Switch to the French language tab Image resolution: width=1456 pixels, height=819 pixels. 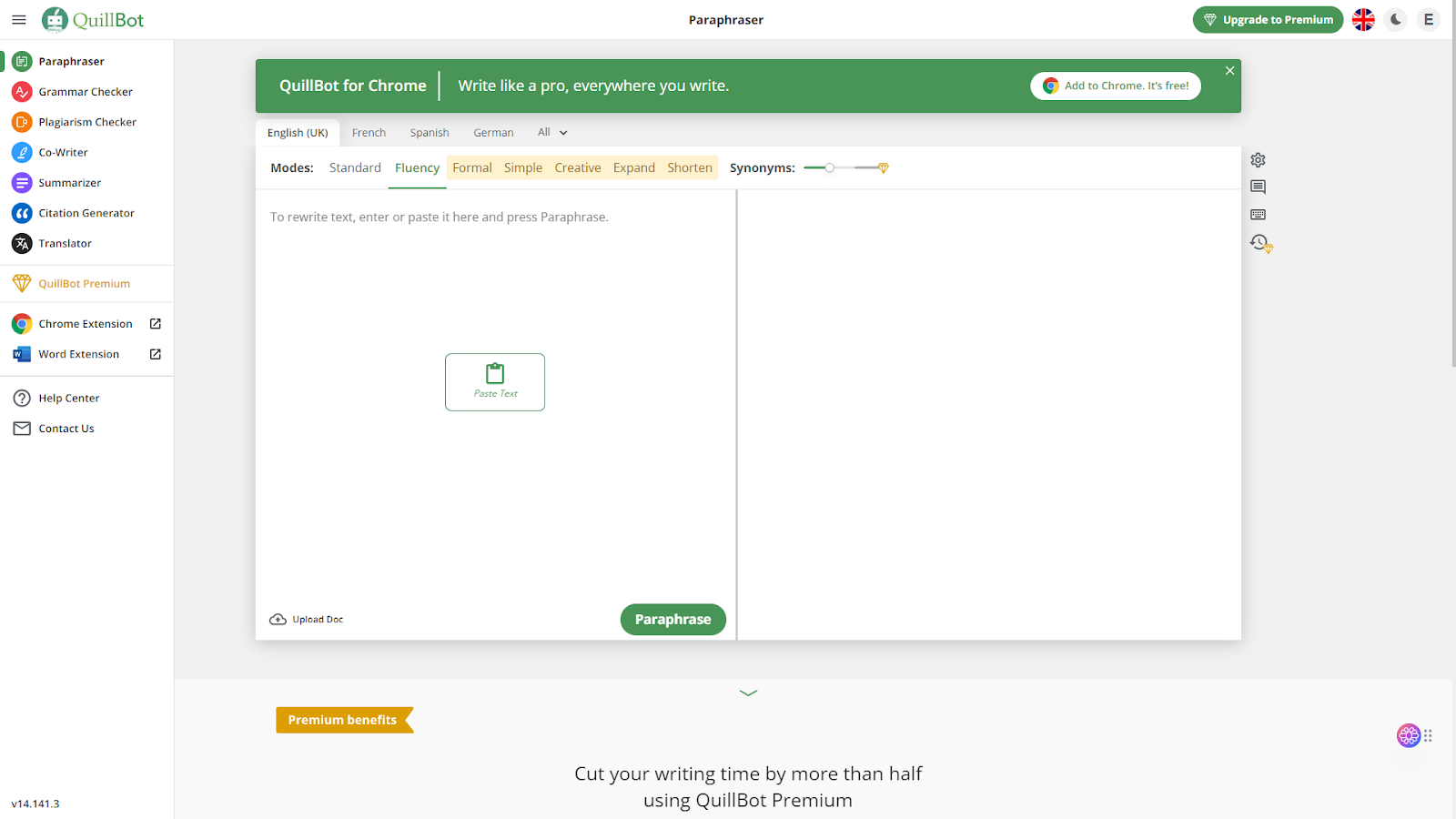369,133
